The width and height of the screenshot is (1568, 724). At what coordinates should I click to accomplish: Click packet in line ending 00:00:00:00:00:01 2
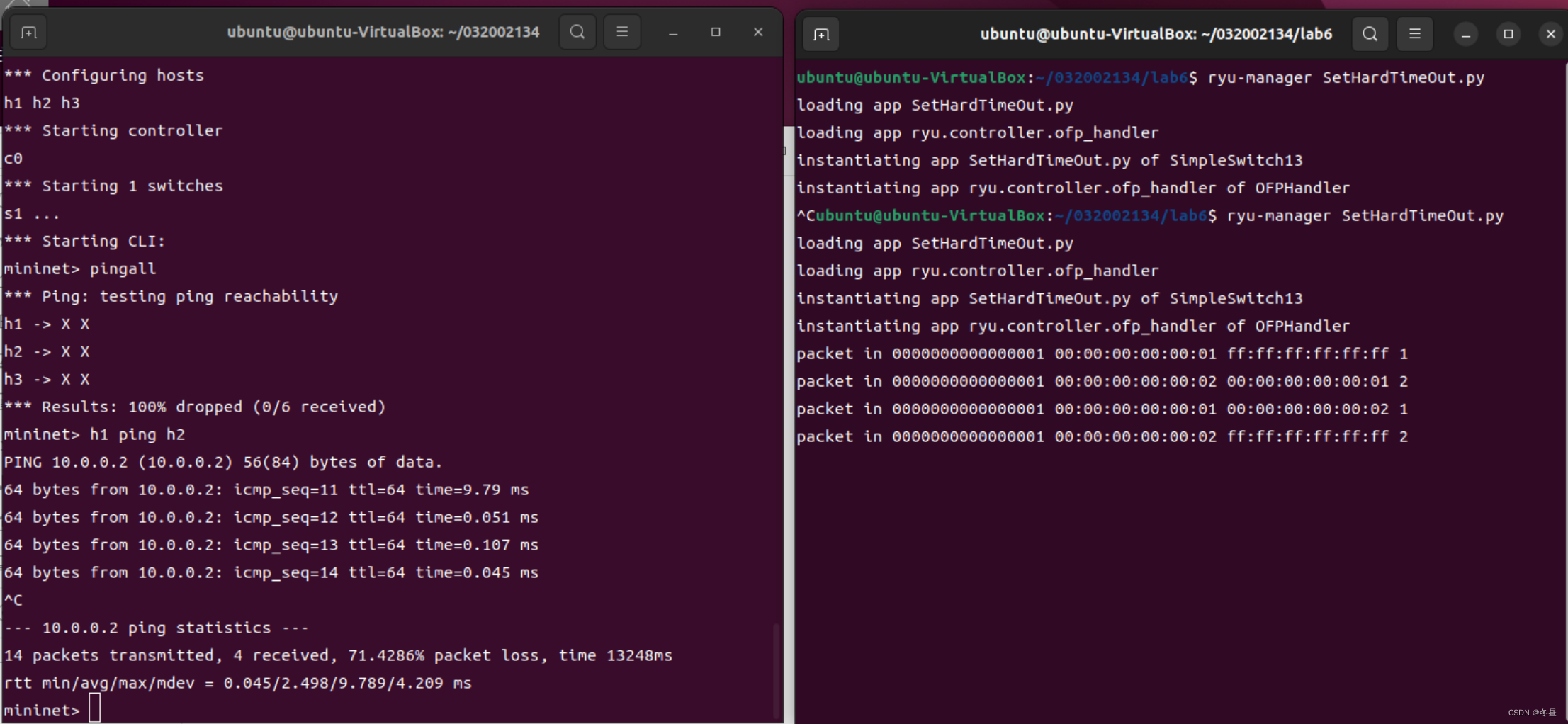[x=1102, y=381]
